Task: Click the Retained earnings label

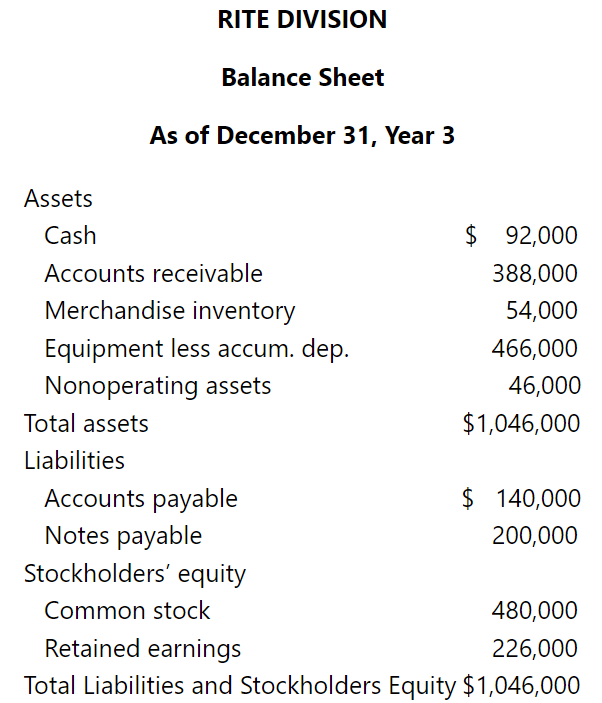Action: pyautogui.click(x=143, y=649)
